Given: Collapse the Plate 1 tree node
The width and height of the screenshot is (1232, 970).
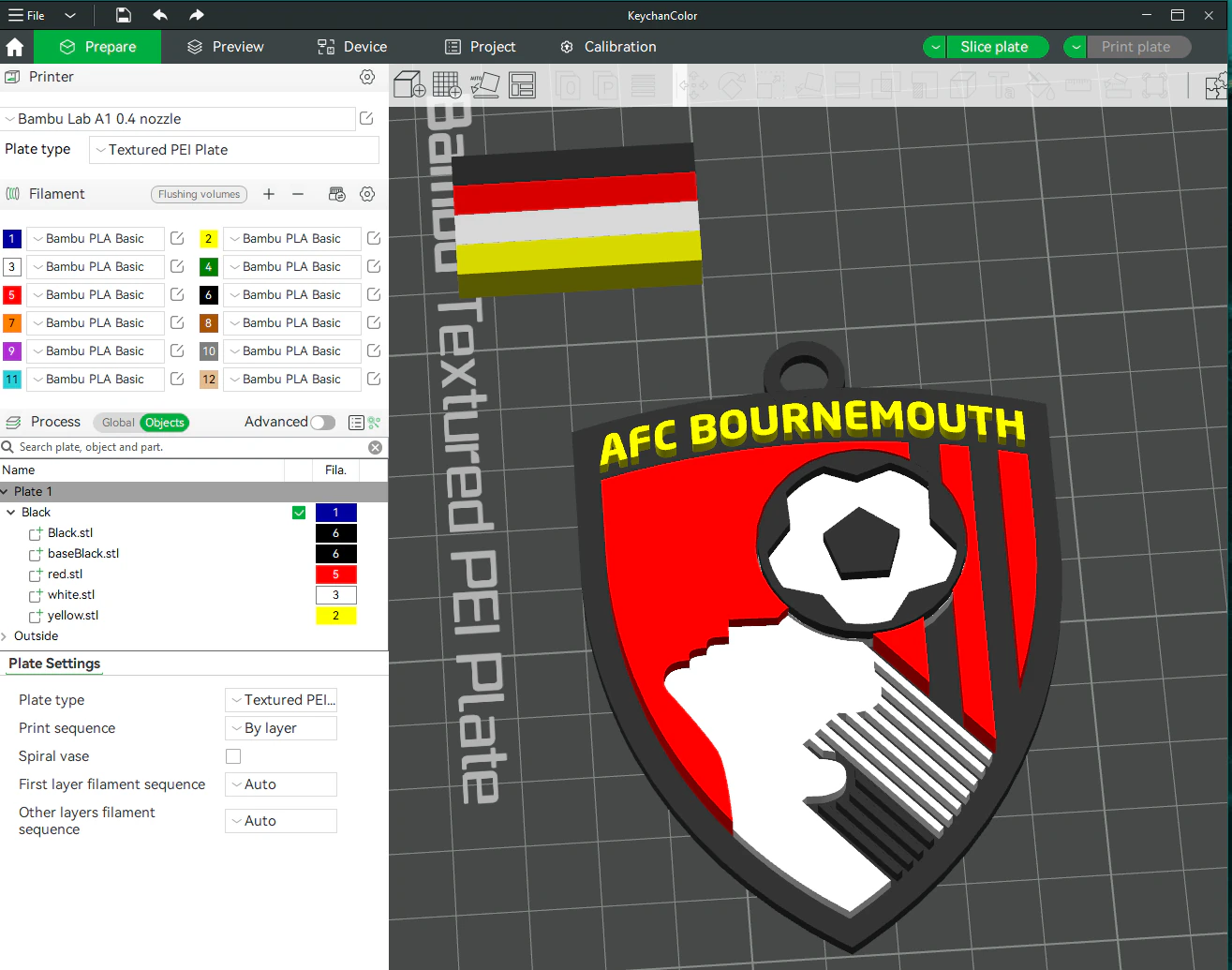Looking at the screenshot, I should tap(5, 492).
